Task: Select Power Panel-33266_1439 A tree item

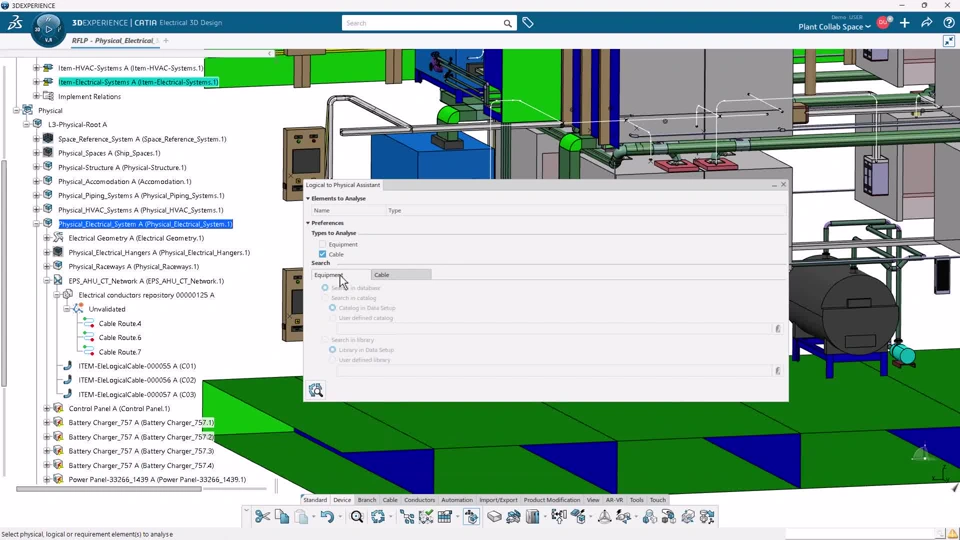Action: [157, 479]
